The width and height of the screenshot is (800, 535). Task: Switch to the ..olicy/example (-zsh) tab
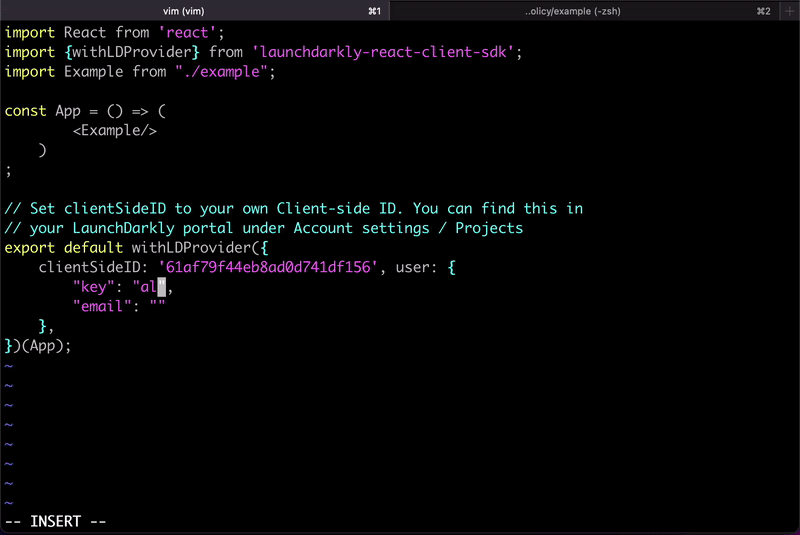585,11
